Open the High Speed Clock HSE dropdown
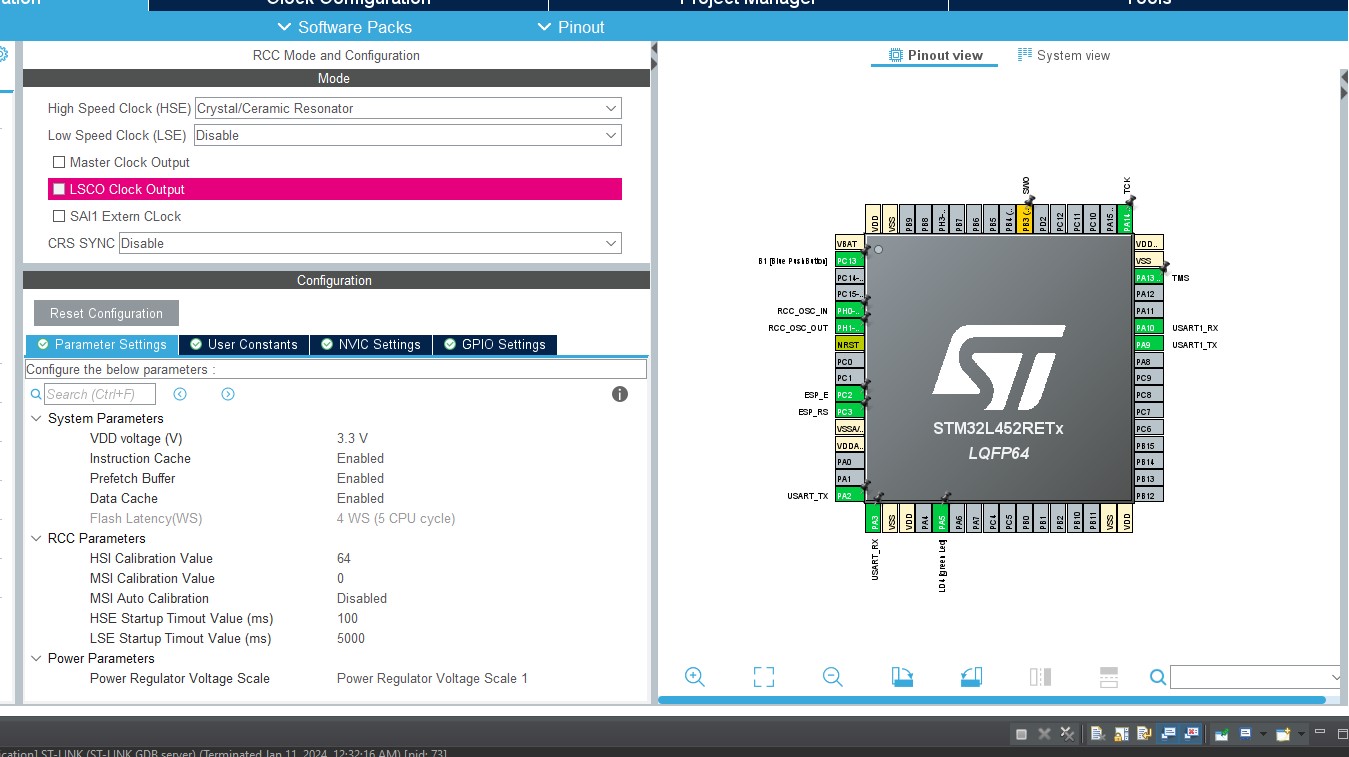The image size is (1349, 757). click(x=609, y=108)
